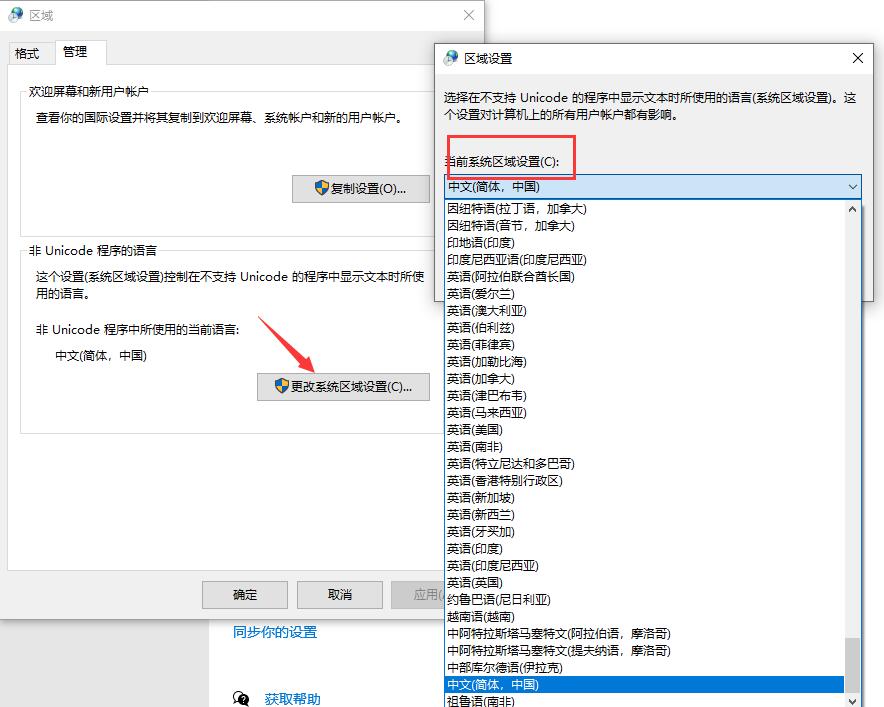Collapse the 当前系统区域设置 combo box arrow
Screen dimensions: 884x707
click(x=852, y=187)
